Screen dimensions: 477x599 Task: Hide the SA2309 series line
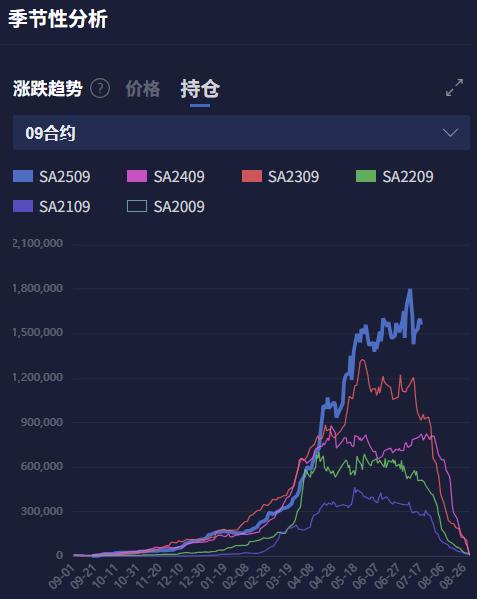pos(280,176)
